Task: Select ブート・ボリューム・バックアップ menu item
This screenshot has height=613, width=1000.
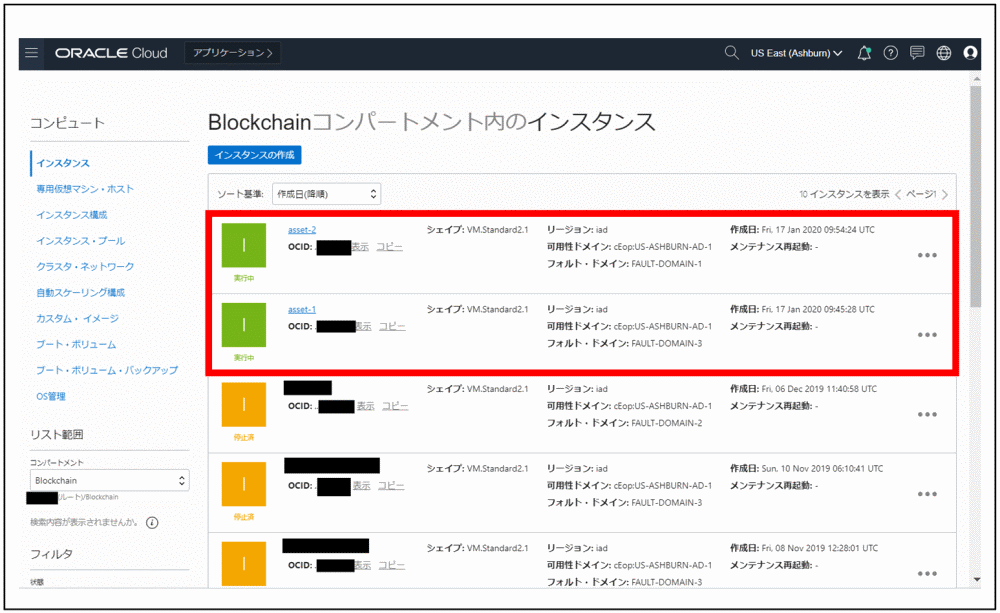Action: pyautogui.click(x=107, y=370)
